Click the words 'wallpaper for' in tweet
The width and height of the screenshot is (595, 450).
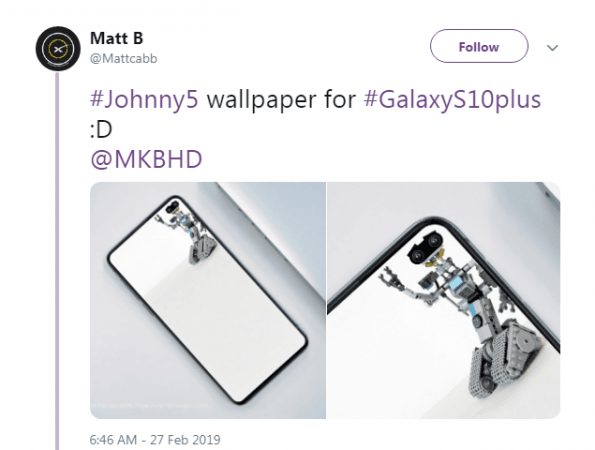click(x=281, y=99)
